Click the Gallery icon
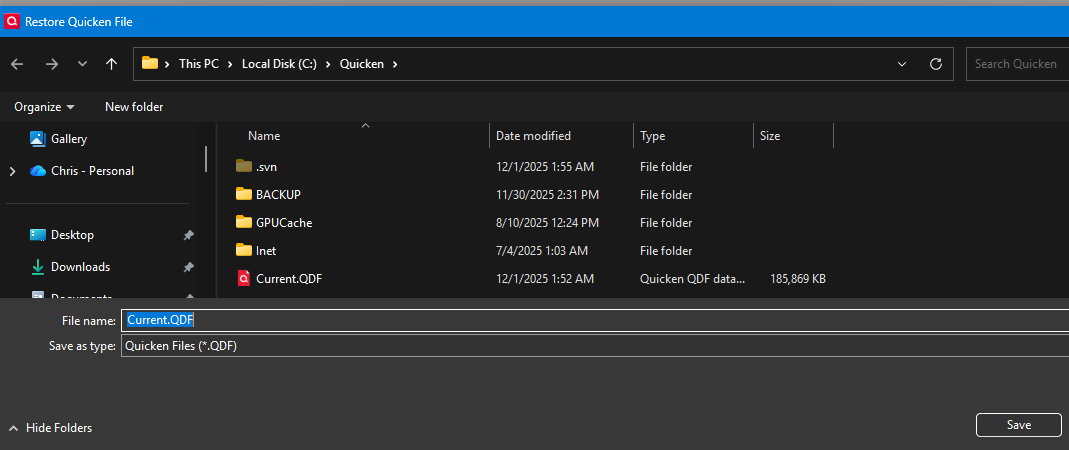 37,138
